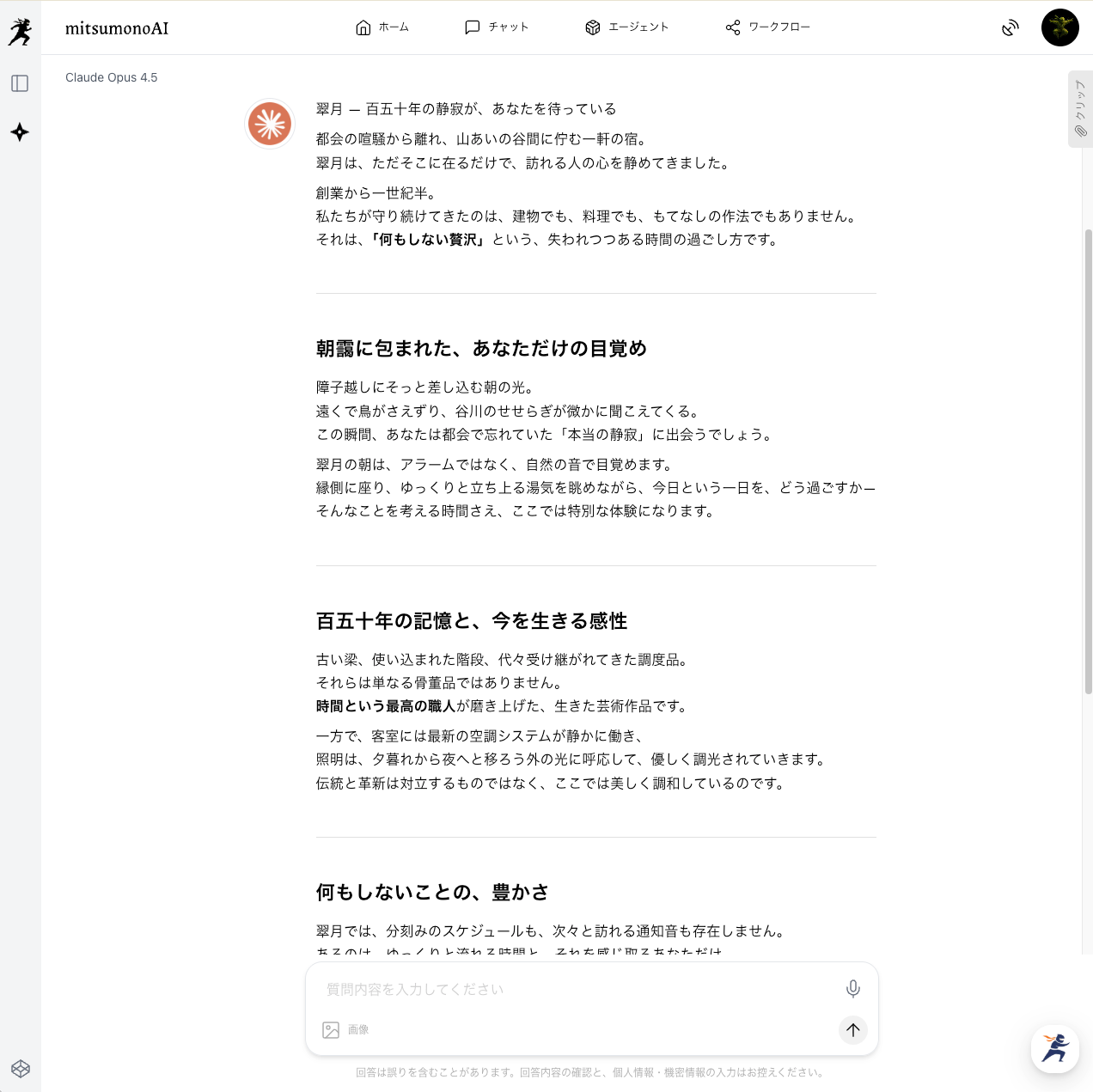Expand the クリップ side tab
The height and width of the screenshot is (1092, 1093).
tap(1080, 109)
